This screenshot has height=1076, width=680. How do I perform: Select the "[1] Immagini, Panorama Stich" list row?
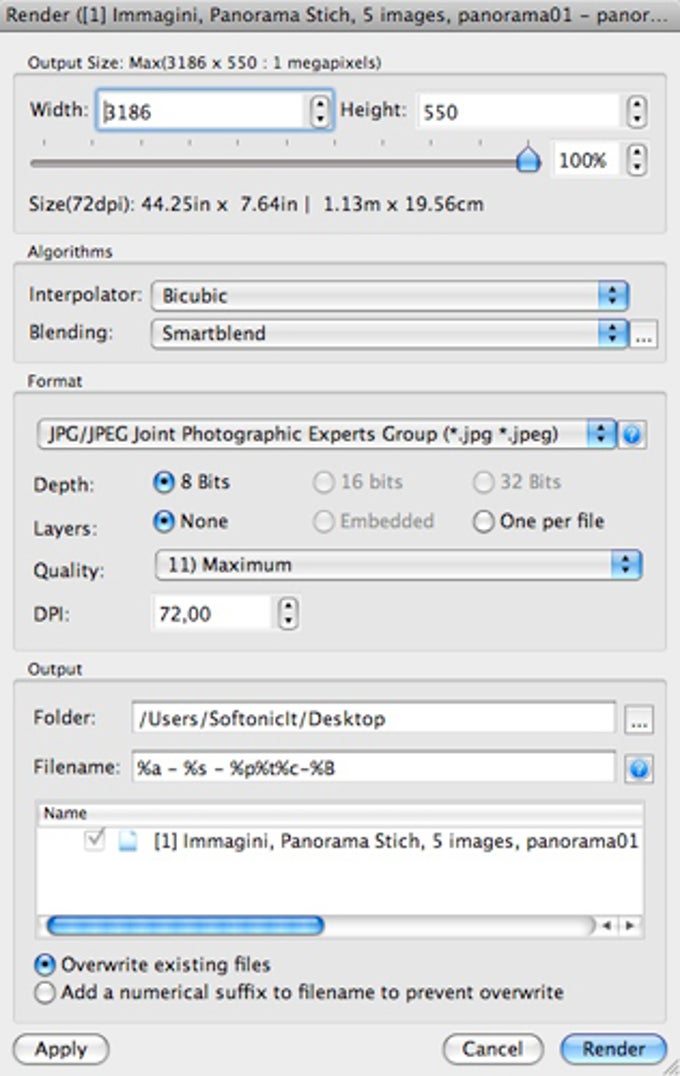[x=340, y=841]
